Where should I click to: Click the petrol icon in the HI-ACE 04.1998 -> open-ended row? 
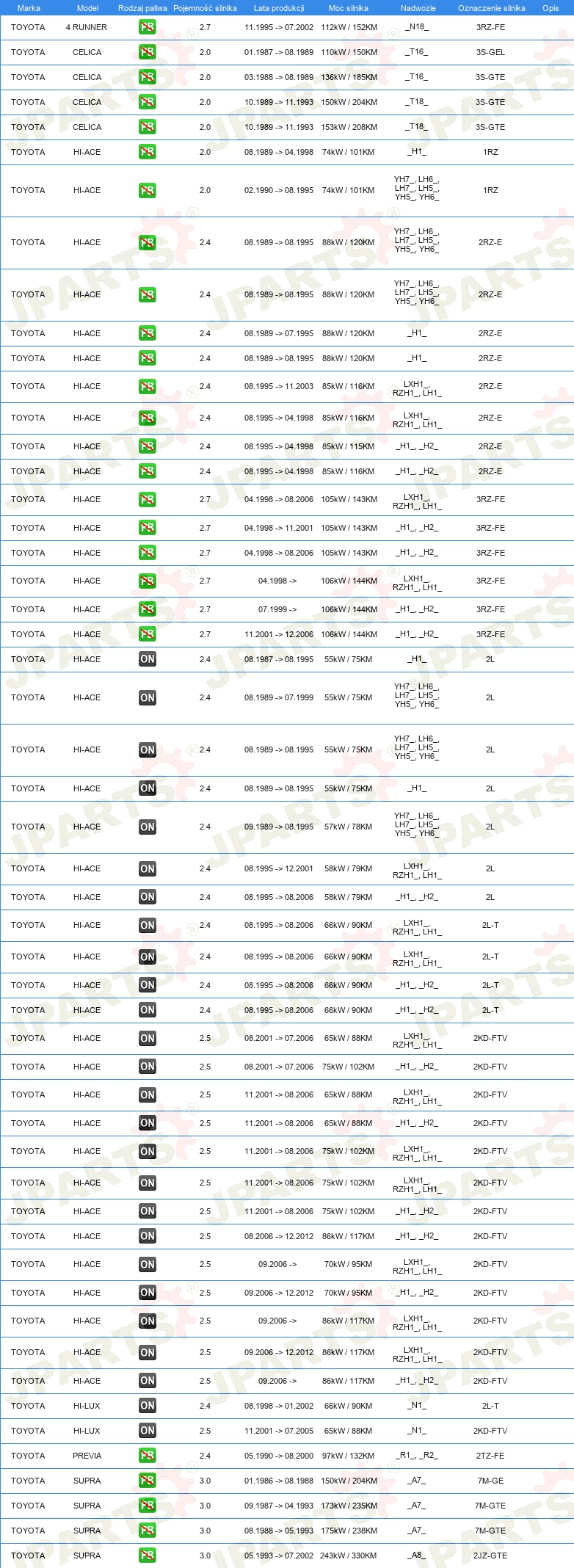pyautogui.click(x=148, y=581)
